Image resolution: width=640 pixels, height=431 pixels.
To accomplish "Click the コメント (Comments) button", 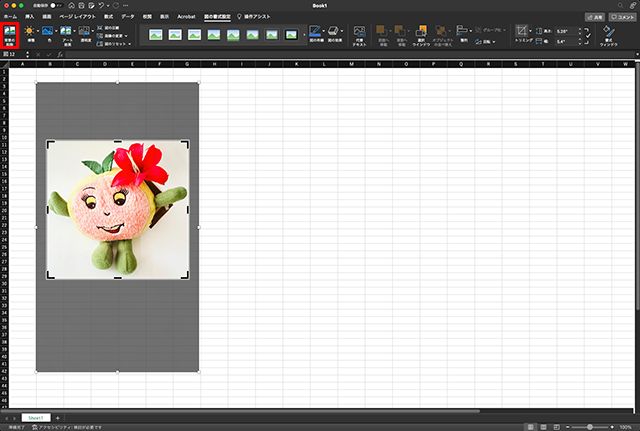I will (621, 17).
